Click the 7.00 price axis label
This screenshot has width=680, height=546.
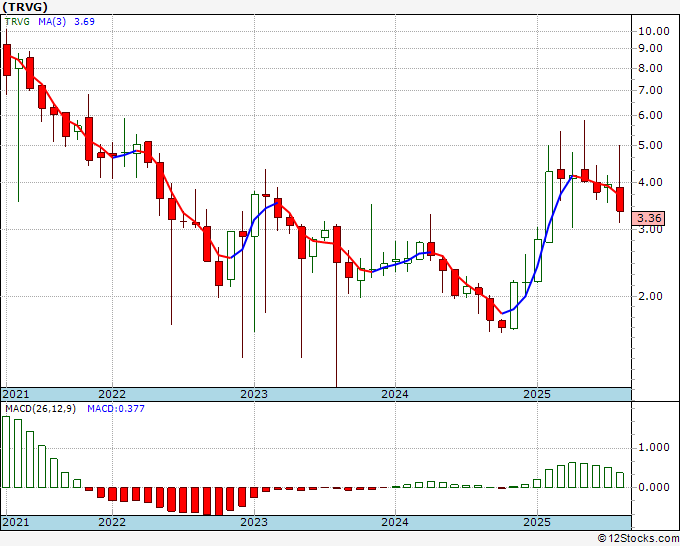point(650,91)
